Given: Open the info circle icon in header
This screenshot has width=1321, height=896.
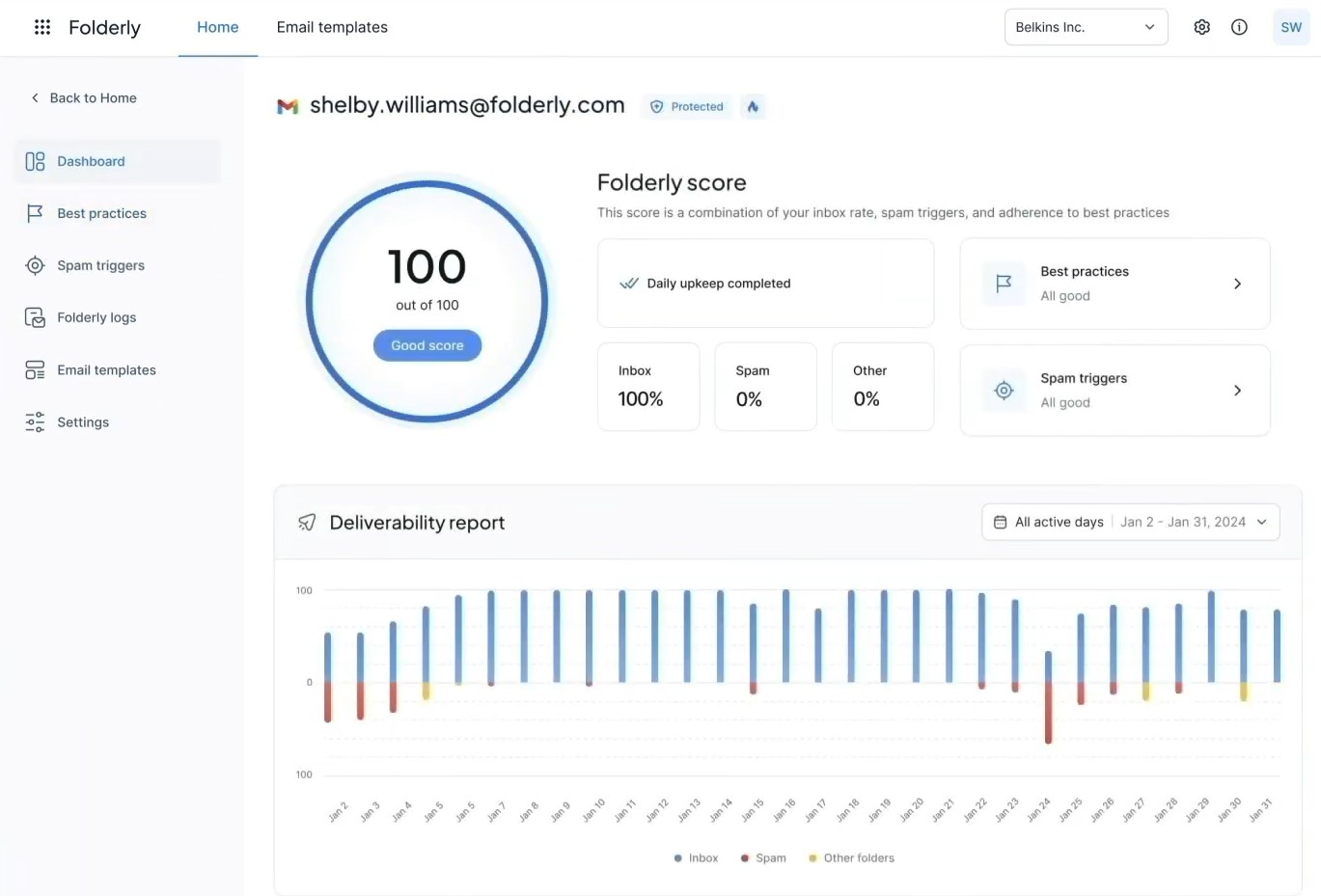Looking at the screenshot, I should (x=1239, y=27).
